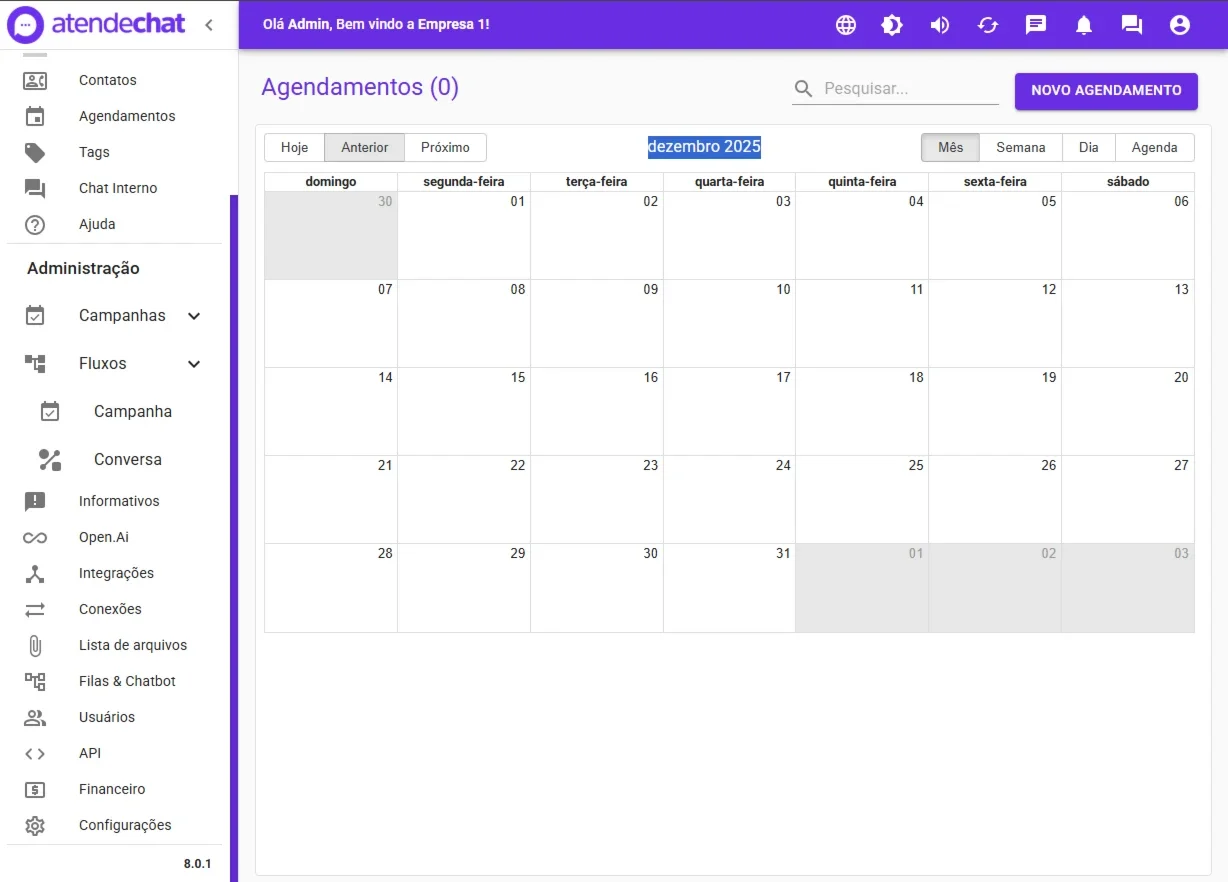Image resolution: width=1228 pixels, height=882 pixels.
Task: Switch calendar to Semana view
Action: 1020,147
